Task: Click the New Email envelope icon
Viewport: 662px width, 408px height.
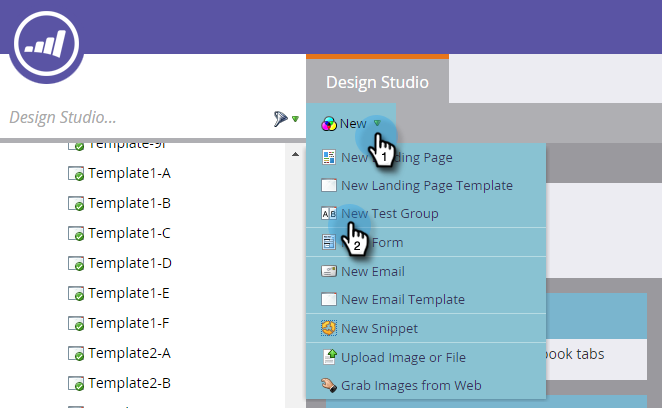Action: [x=328, y=271]
